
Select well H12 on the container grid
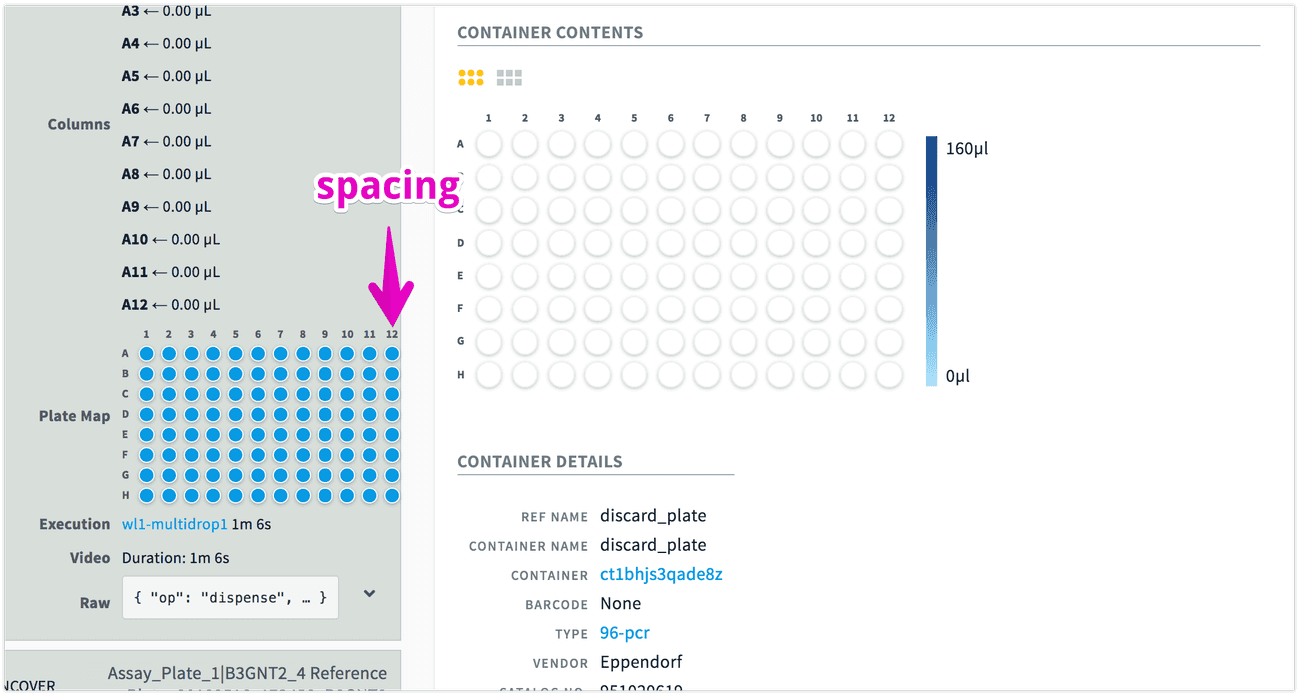click(x=889, y=374)
